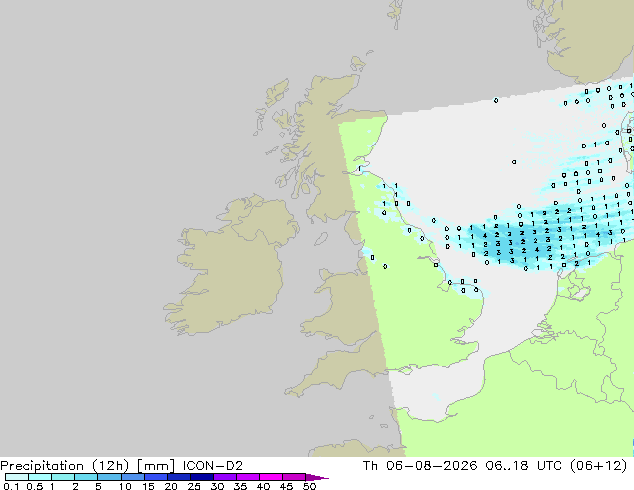Select the 0.5–1 mm legend color swatch
Image resolution: width=634 pixels, height=490 pixels.
point(40,477)
